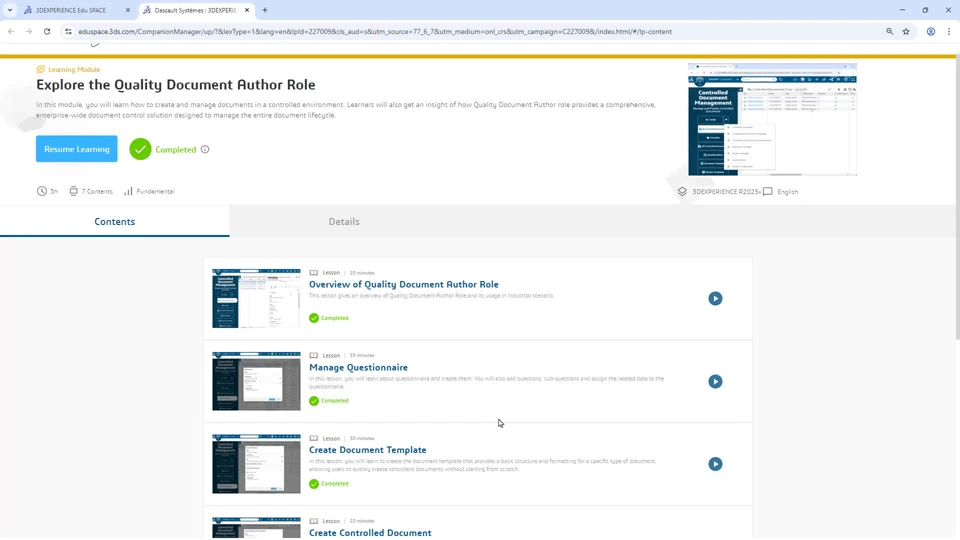Viewport: 960px width, 540px height.
Task: View site information icon in address bar
Action: click(x=68, y=31)
